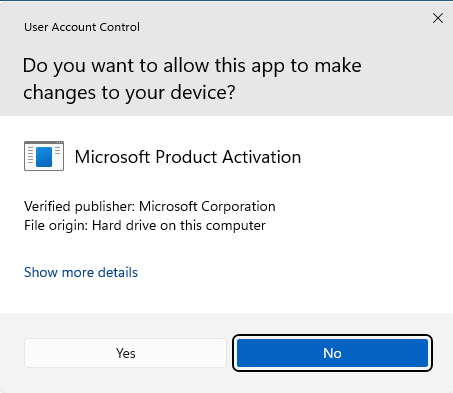Click the Microsoft Product Activation app icon

[44, 156]
